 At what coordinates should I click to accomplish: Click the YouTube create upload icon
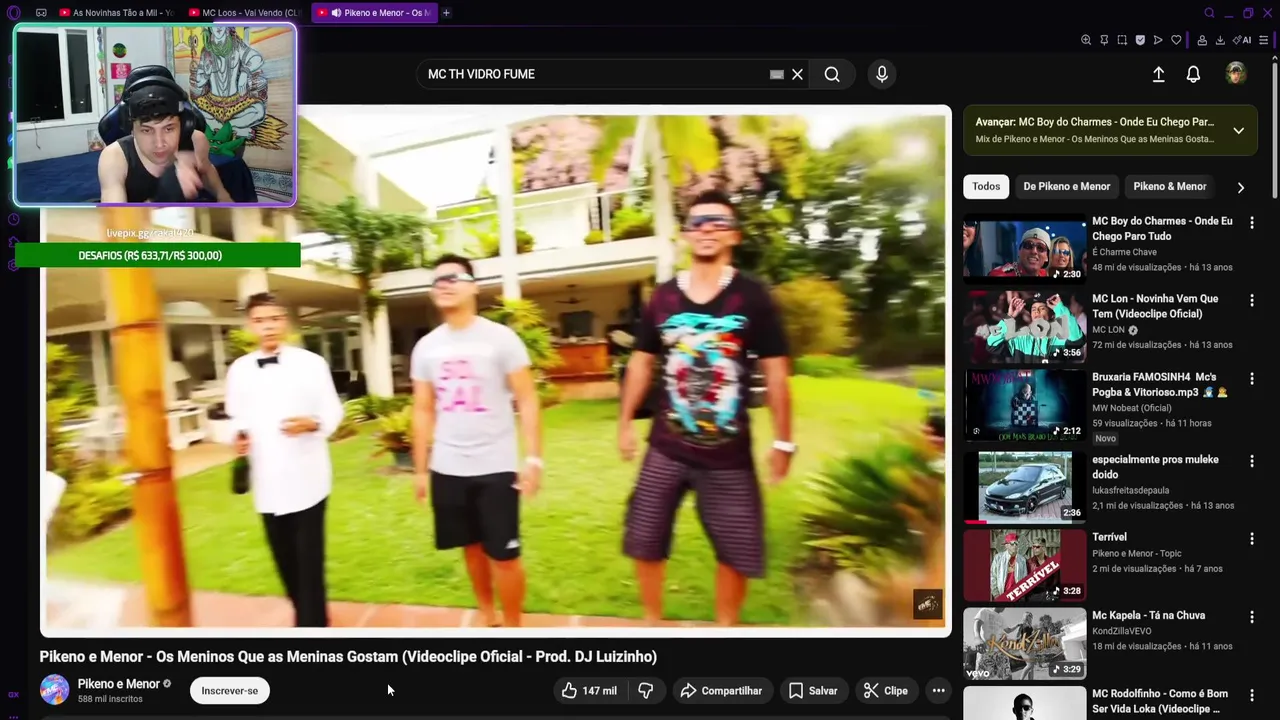(1158, 74)
